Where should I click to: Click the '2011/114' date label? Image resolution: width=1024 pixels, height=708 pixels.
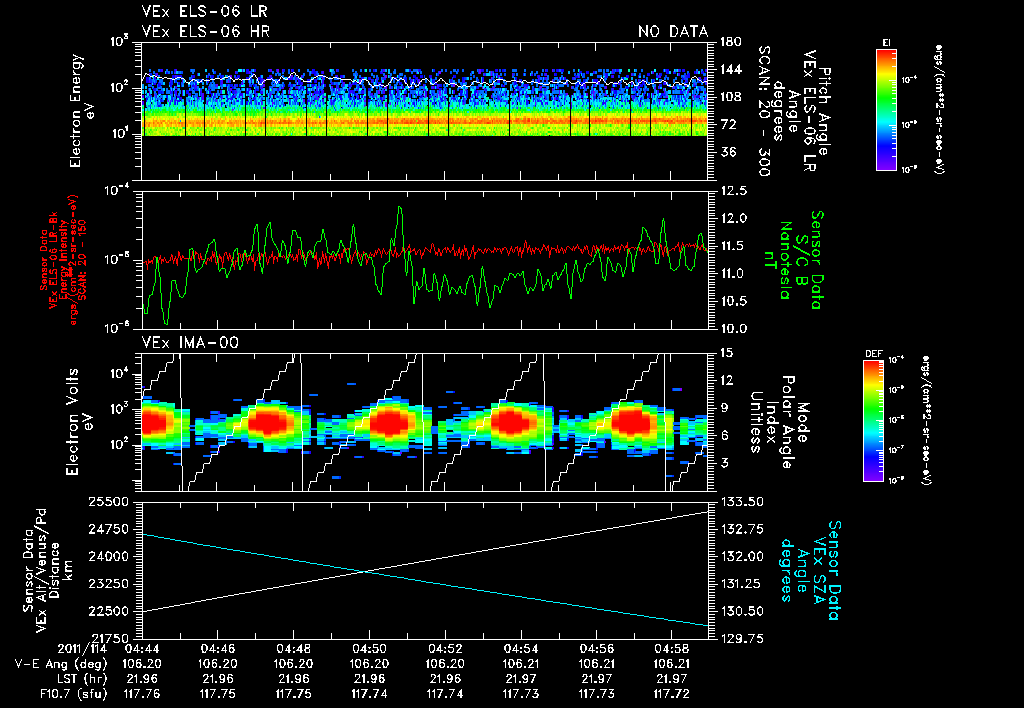tap(82, 649)
